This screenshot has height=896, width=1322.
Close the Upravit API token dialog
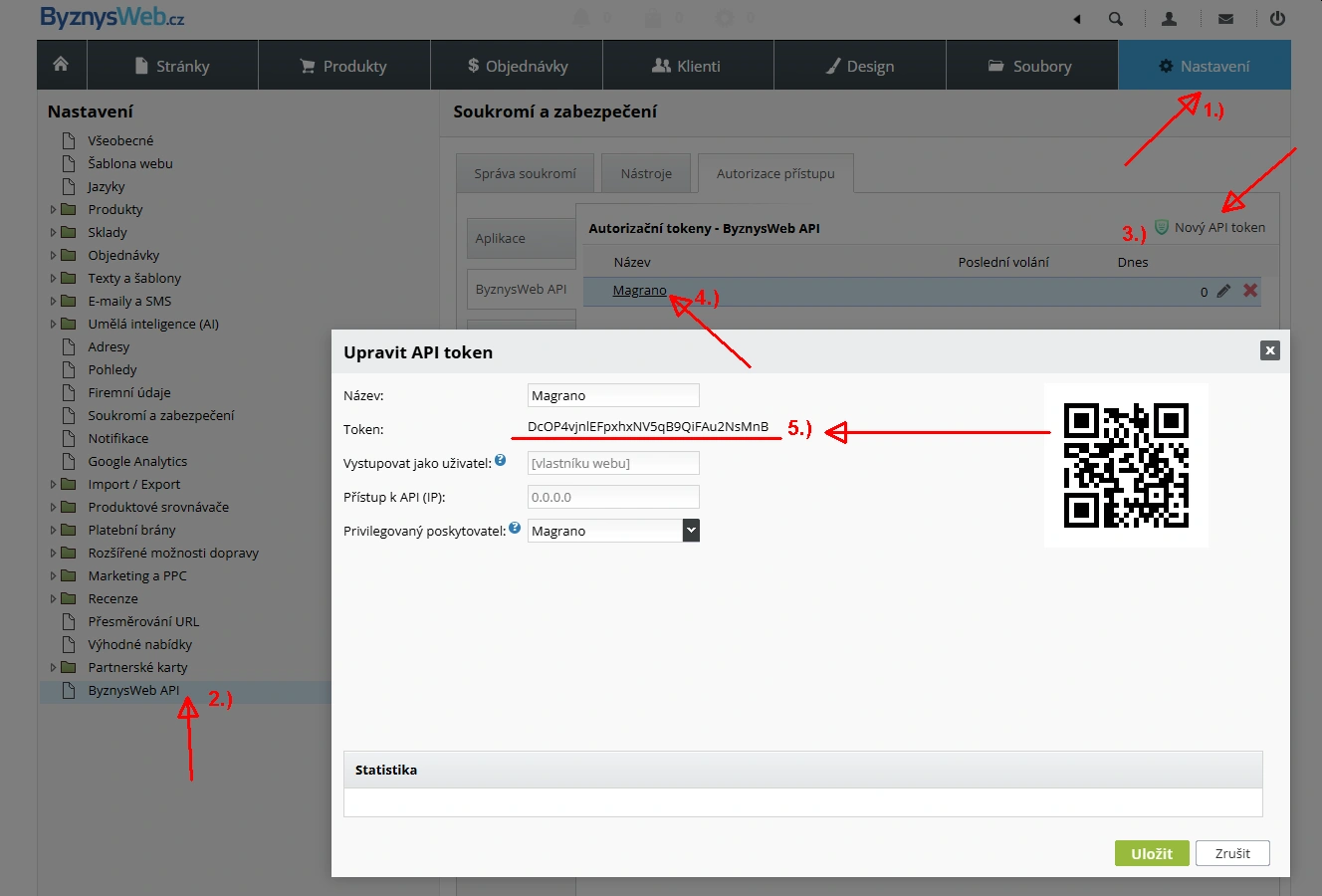(x=1269, y=350)
